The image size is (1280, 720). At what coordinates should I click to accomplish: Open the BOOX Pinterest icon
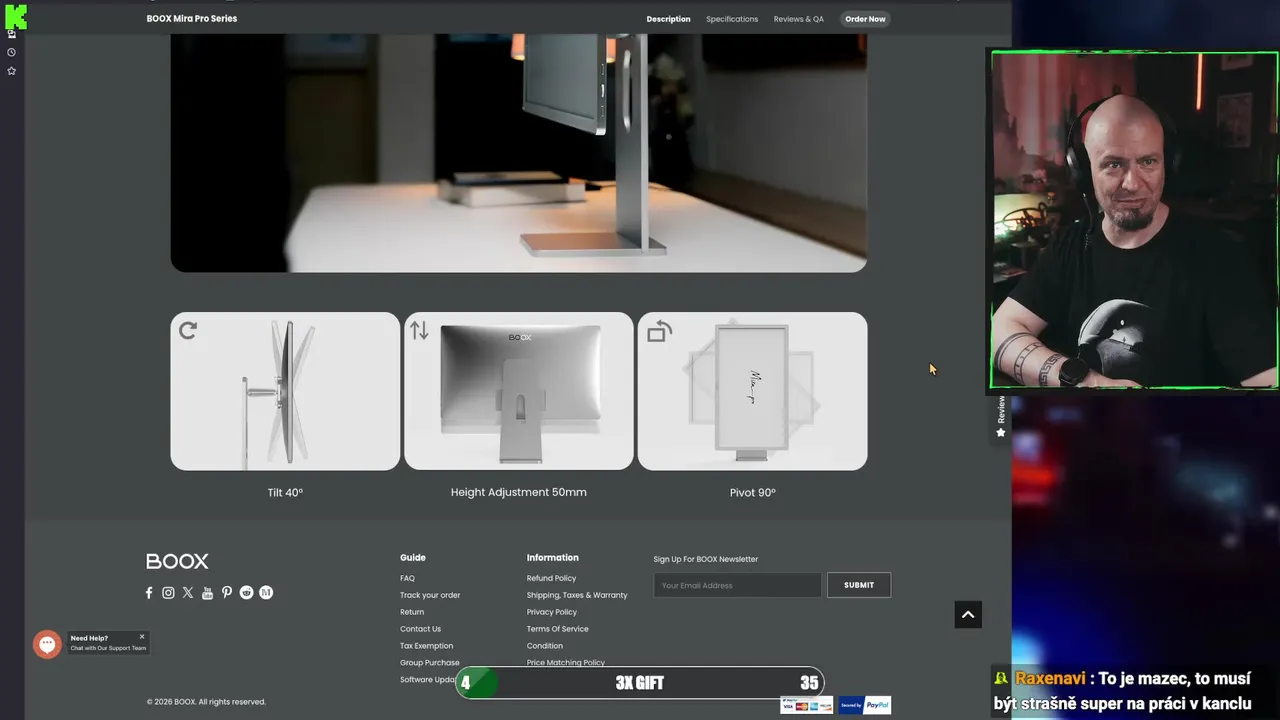click(227, 593)
